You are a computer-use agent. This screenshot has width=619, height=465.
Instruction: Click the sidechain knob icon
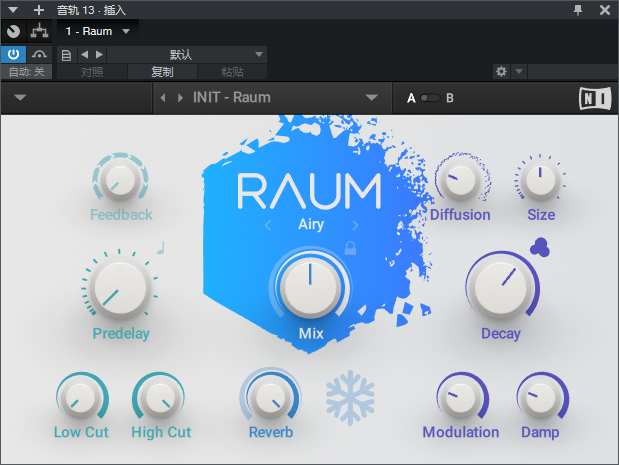[x=13, y=31]
